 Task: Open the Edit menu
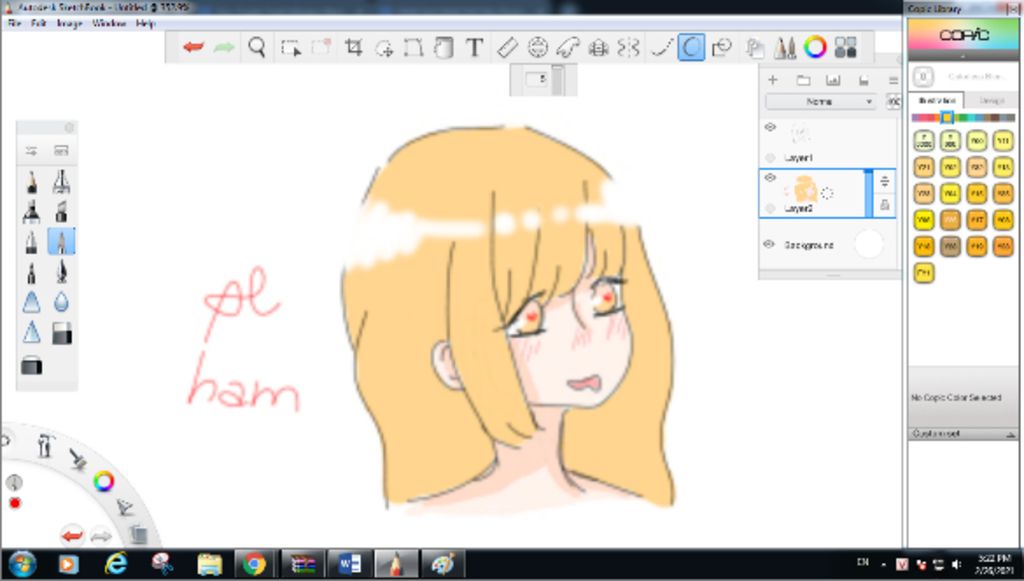39,23
